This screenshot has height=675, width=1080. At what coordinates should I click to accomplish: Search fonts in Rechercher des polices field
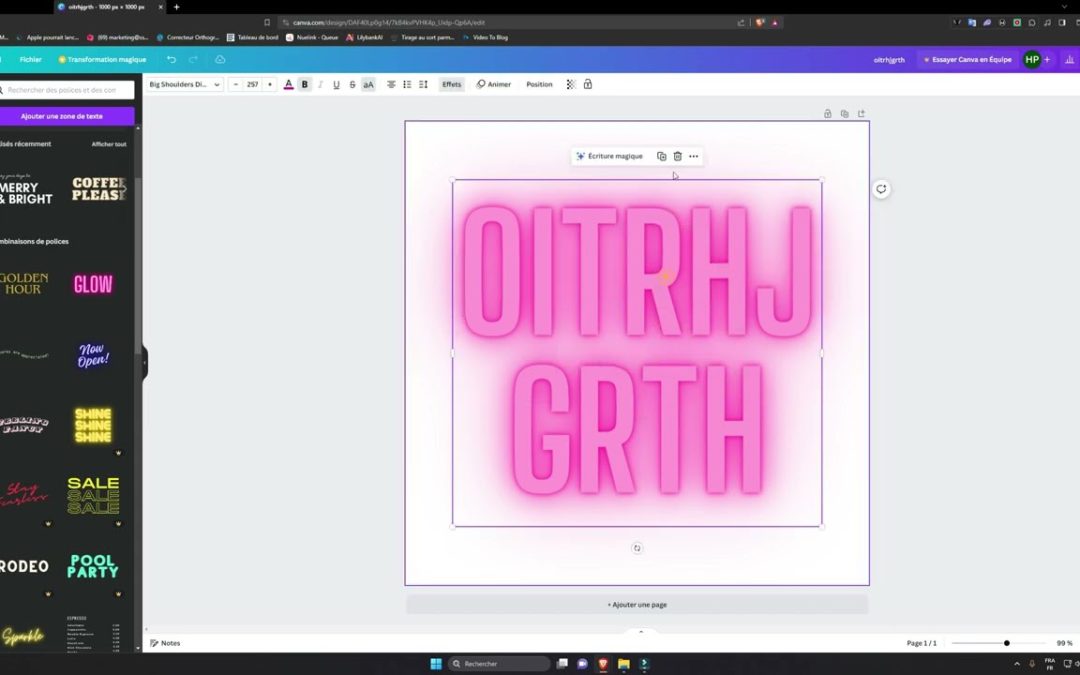(67, 90)
